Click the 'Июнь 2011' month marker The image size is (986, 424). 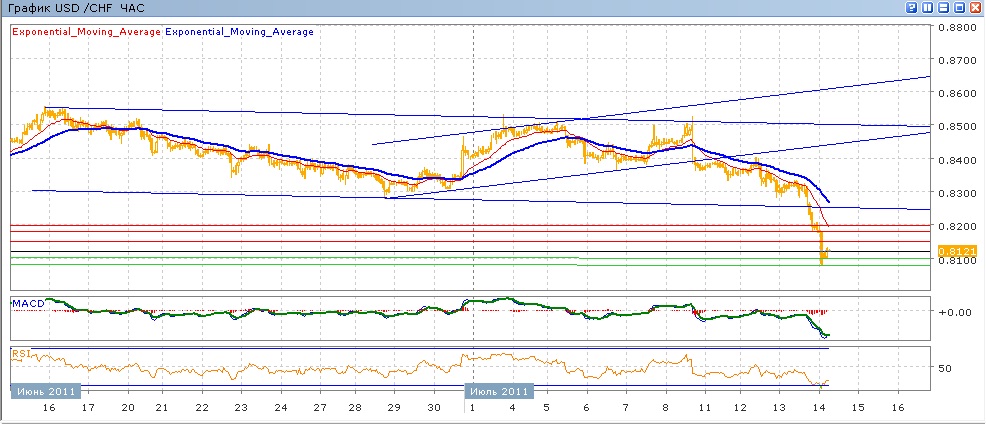47,391
